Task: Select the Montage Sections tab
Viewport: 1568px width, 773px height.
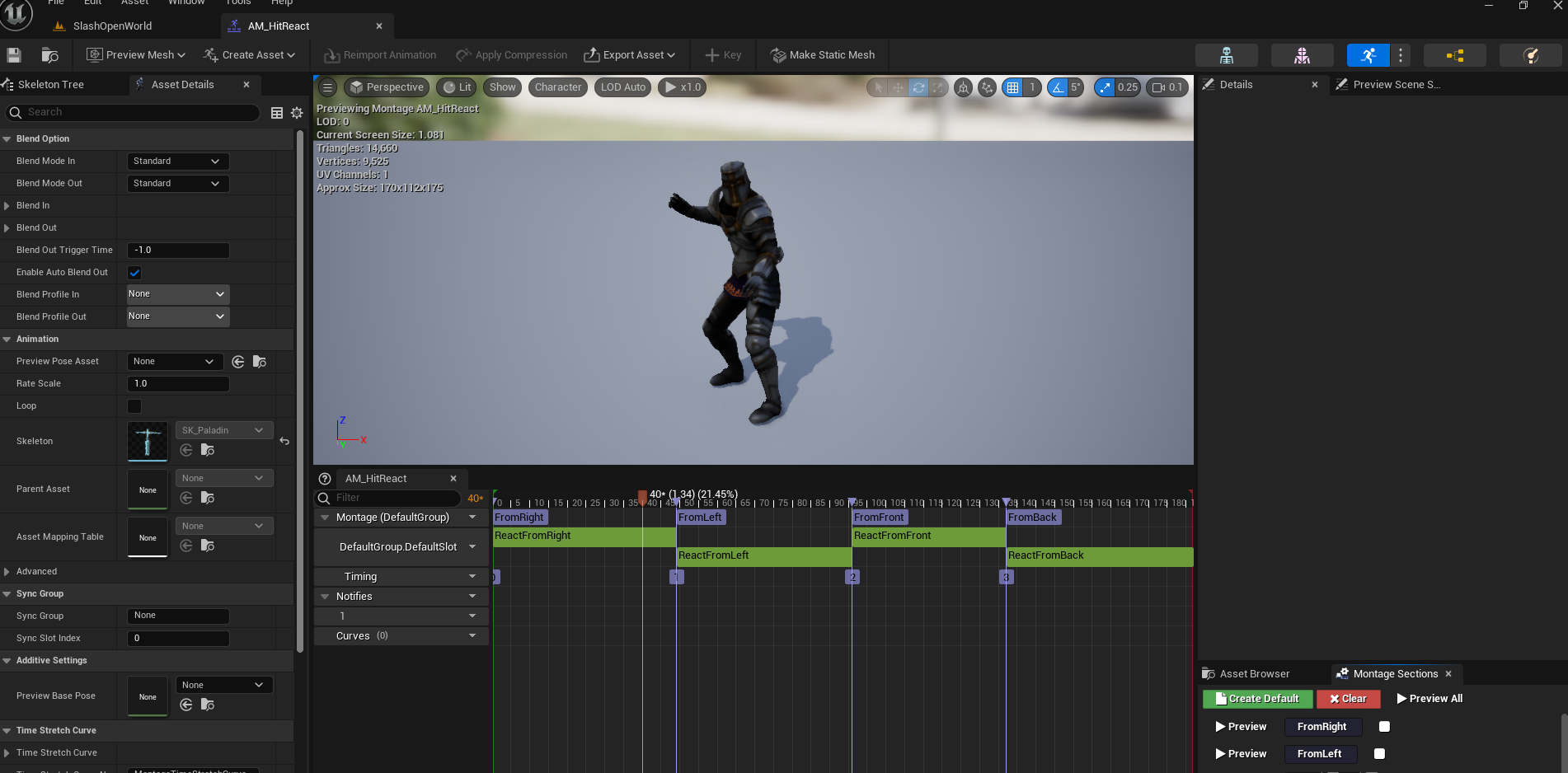Action: coord(1396,674)
